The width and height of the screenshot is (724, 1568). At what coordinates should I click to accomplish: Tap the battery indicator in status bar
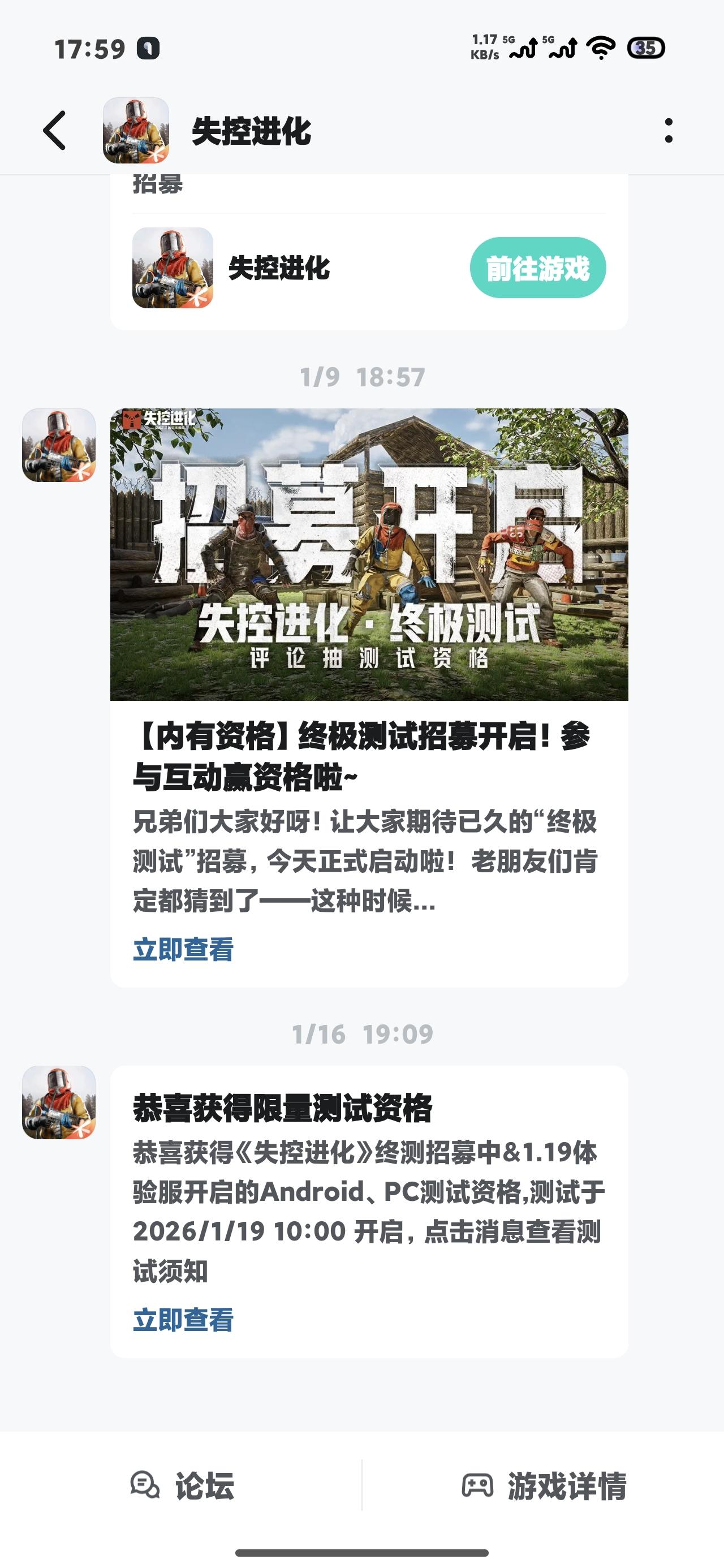click(x=646, y=48)
